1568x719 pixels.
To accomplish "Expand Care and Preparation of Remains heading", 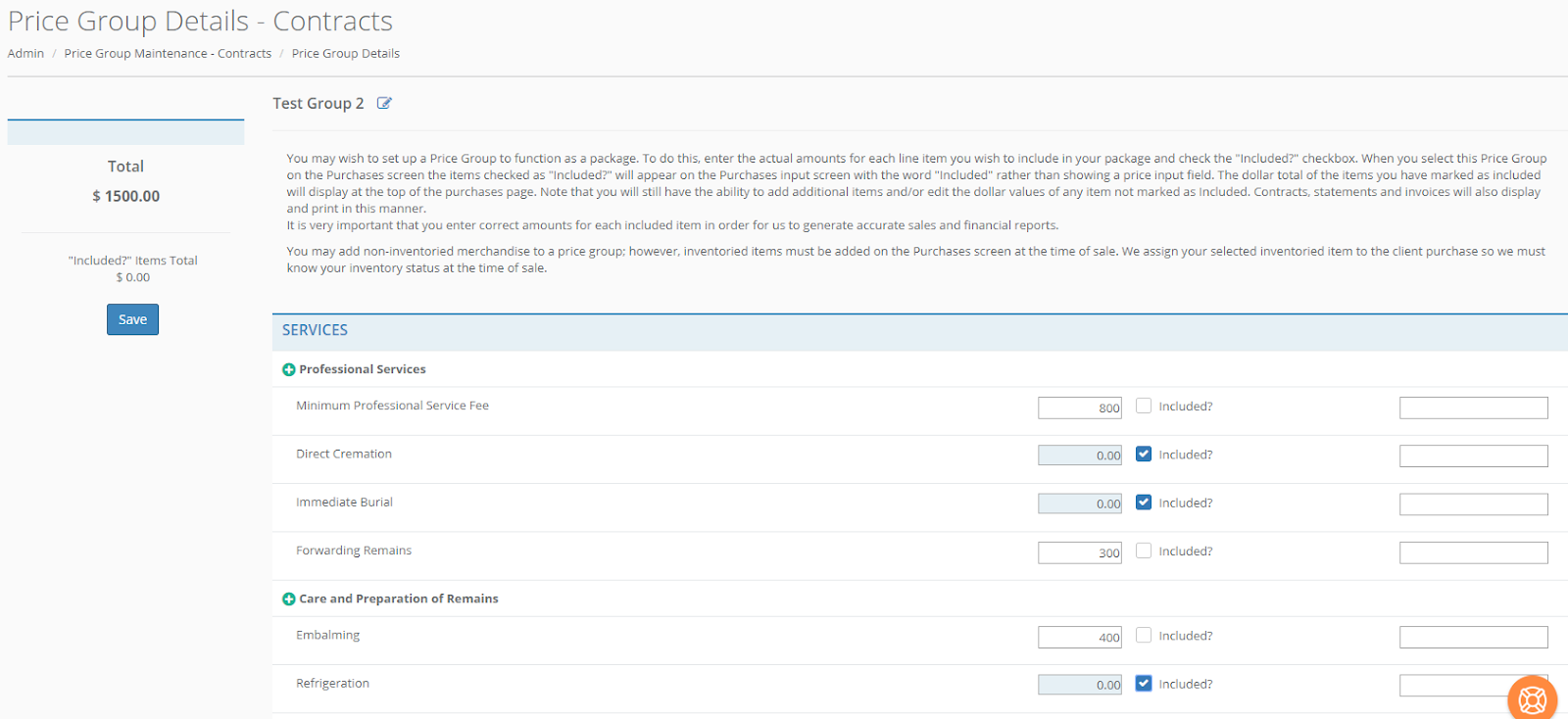I will [x=398, y=599].
